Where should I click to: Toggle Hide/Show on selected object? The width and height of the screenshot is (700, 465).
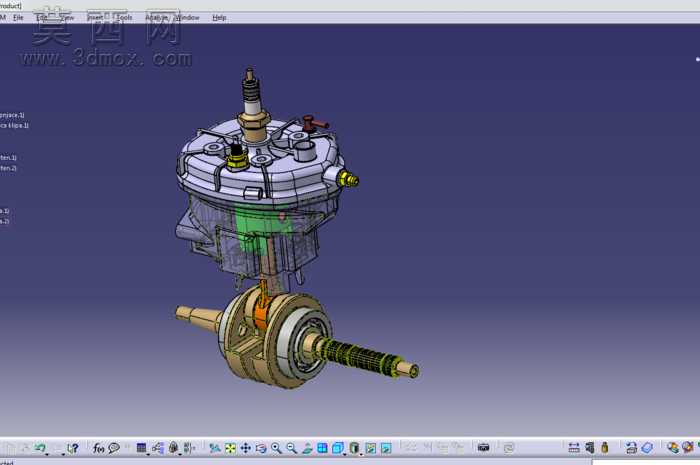[x=371, y=448]
